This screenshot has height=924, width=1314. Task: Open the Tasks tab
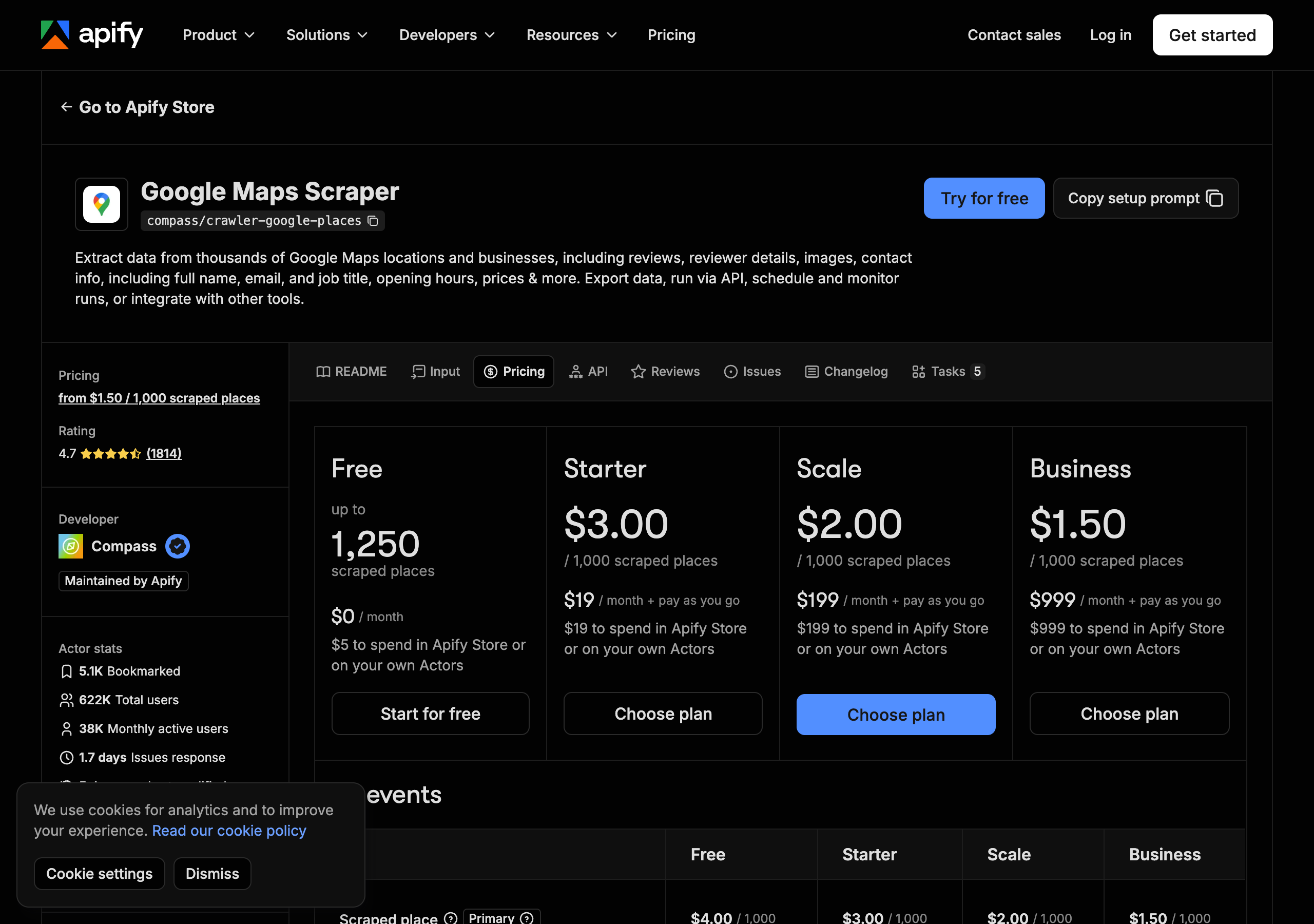point(948,372)
